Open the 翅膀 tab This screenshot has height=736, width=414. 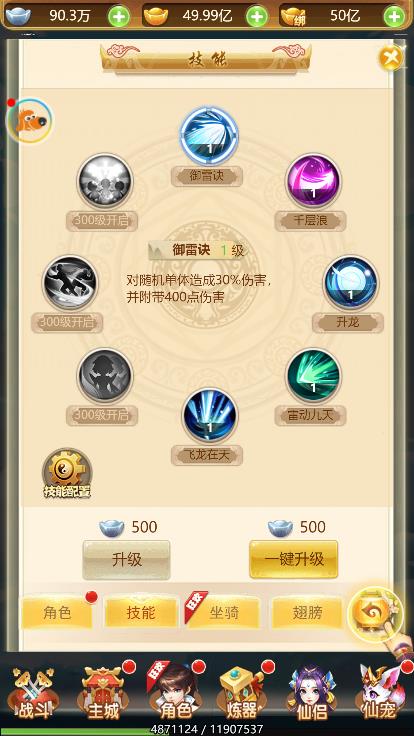pyautogui.click(x=307, y=613)
